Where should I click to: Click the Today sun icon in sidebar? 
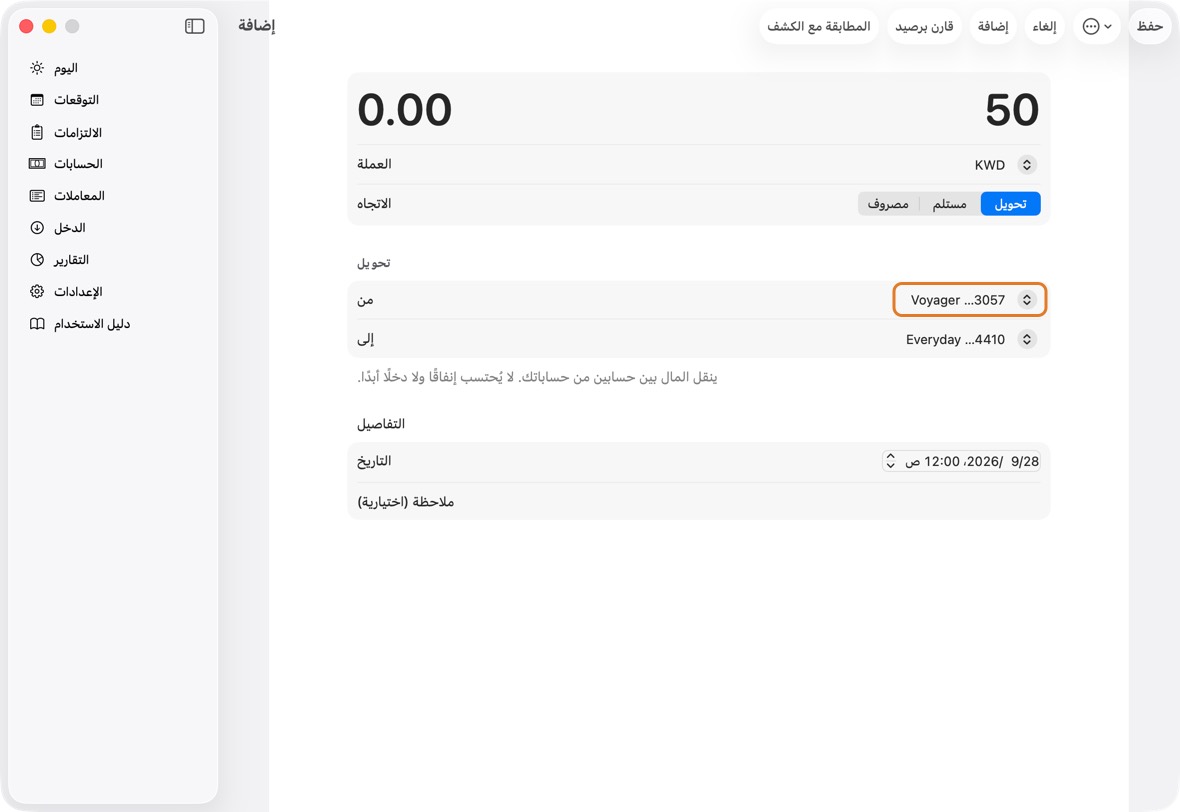pos(37,68)
